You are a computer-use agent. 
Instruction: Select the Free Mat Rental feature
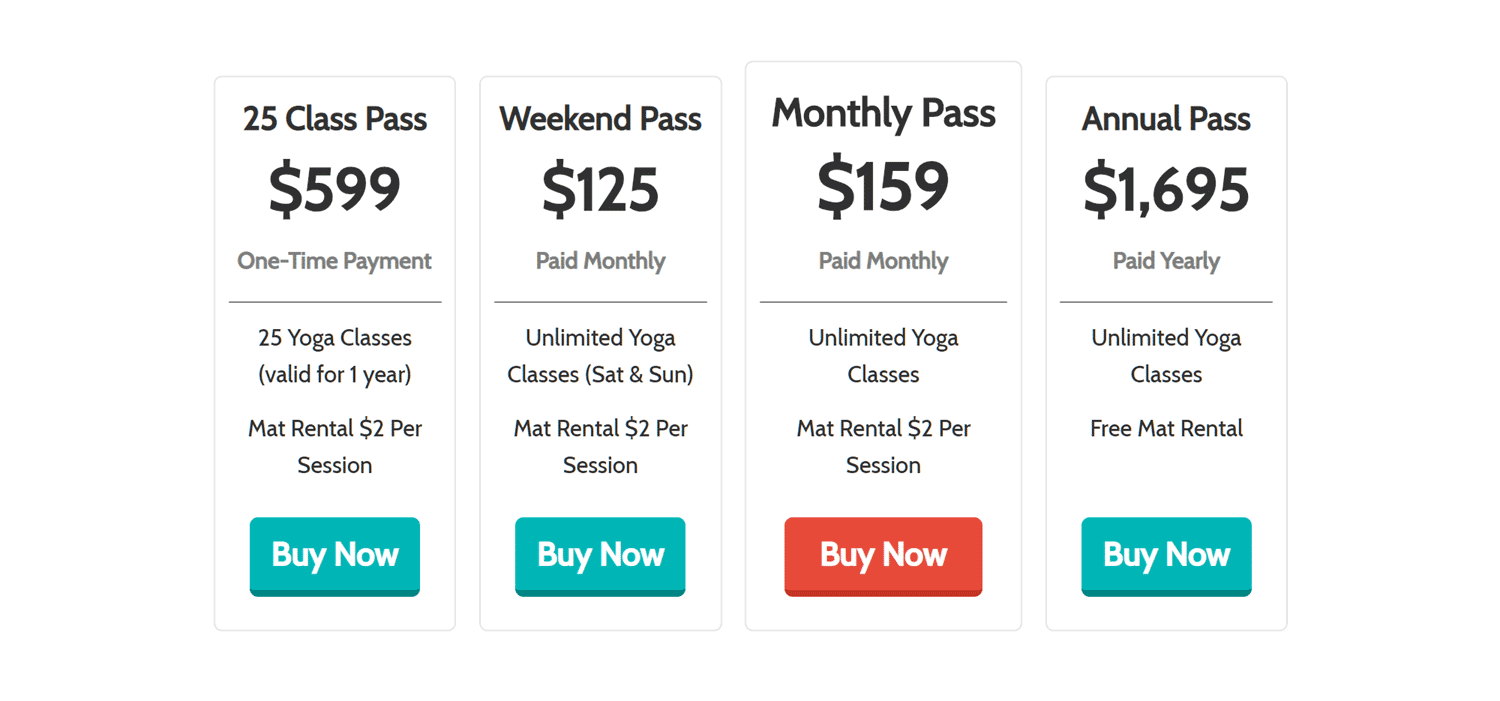pos(1166,429)
